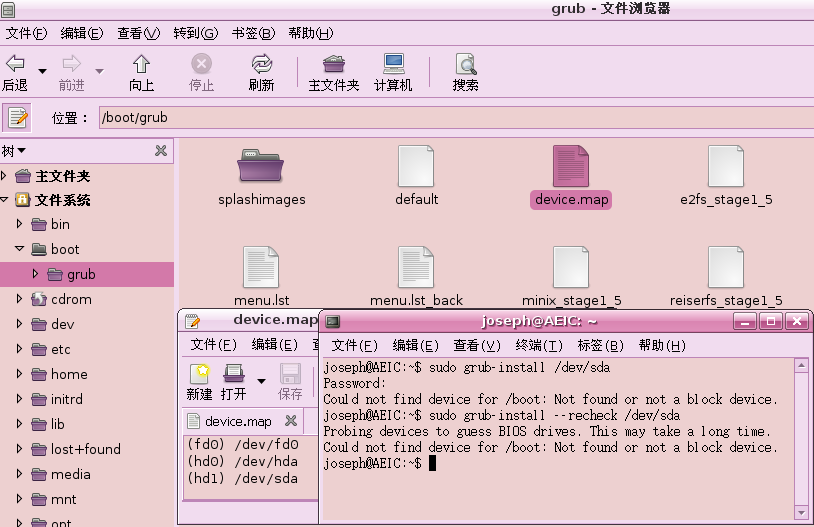Open the file browser 查看(V) menu

point(139,33)
